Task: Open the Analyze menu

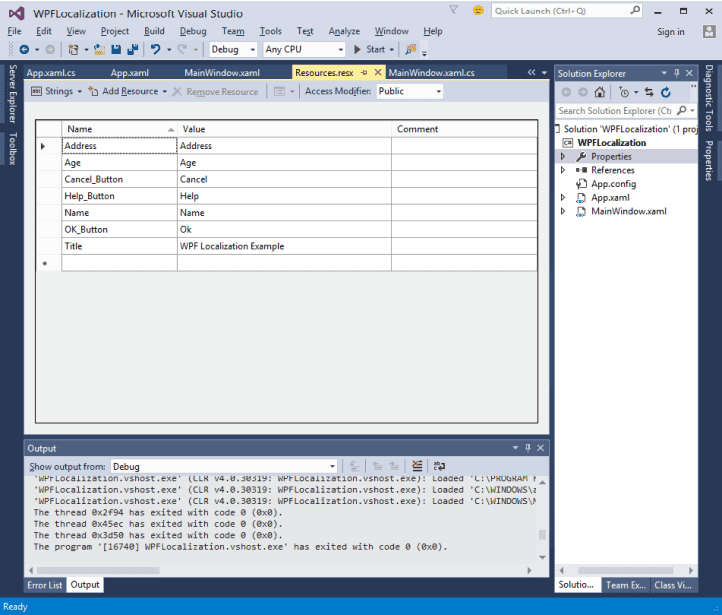Action: 344,31
